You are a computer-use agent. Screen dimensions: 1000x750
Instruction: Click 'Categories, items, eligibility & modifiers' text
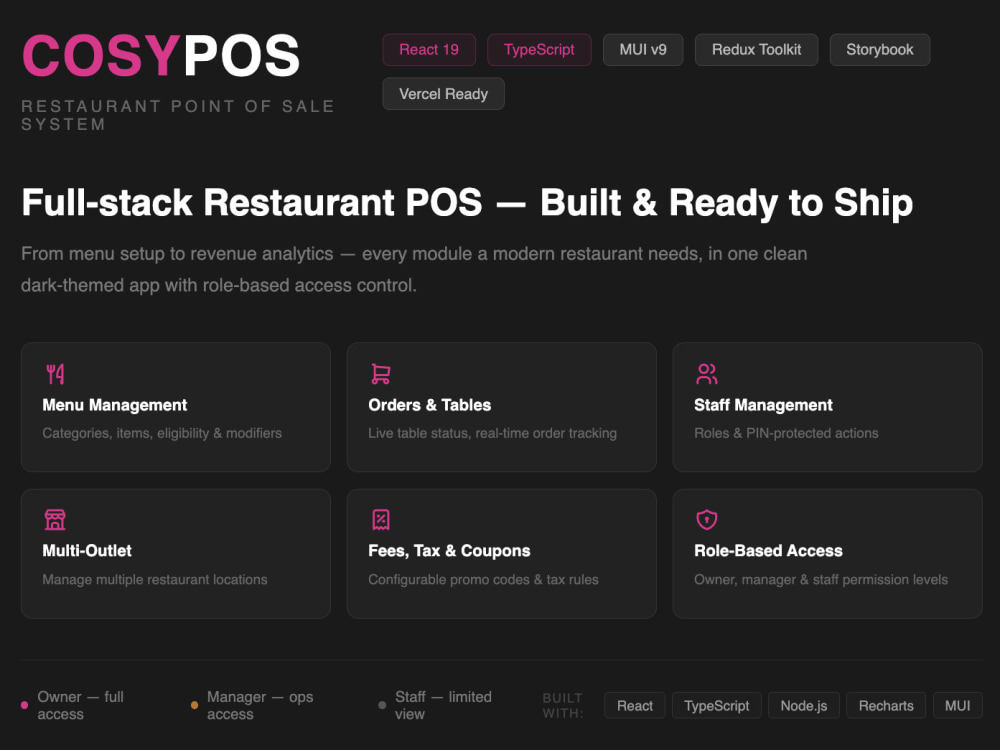point(162,433)
